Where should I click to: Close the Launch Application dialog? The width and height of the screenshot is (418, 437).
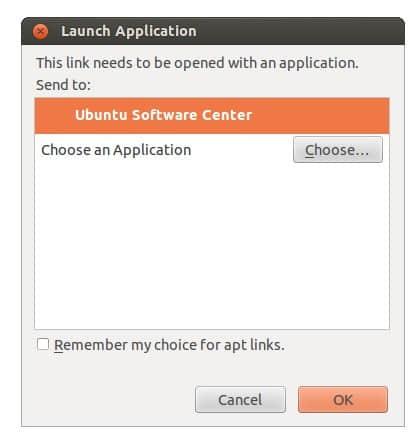[x=40, y=32]
